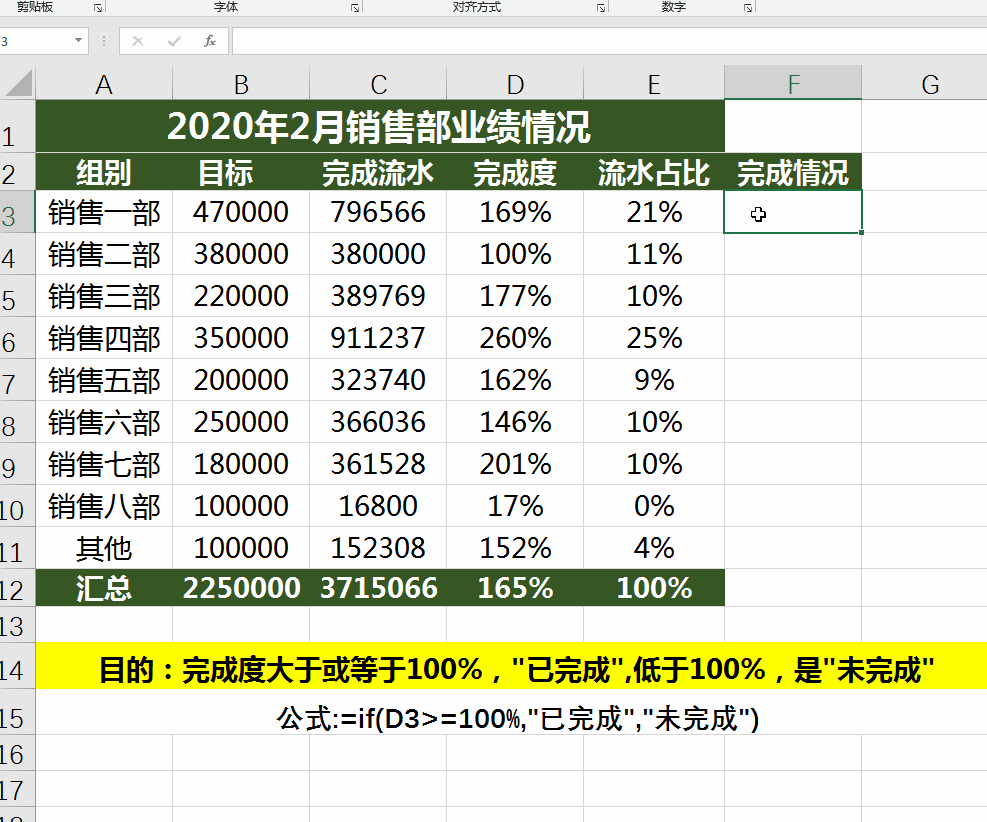
Task: Select column G header
Action: pyautogui.click(x=930, y=83)
